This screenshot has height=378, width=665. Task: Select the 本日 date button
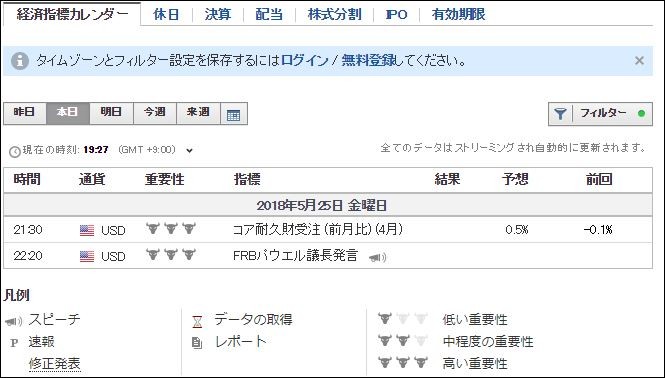pos(68,113)
